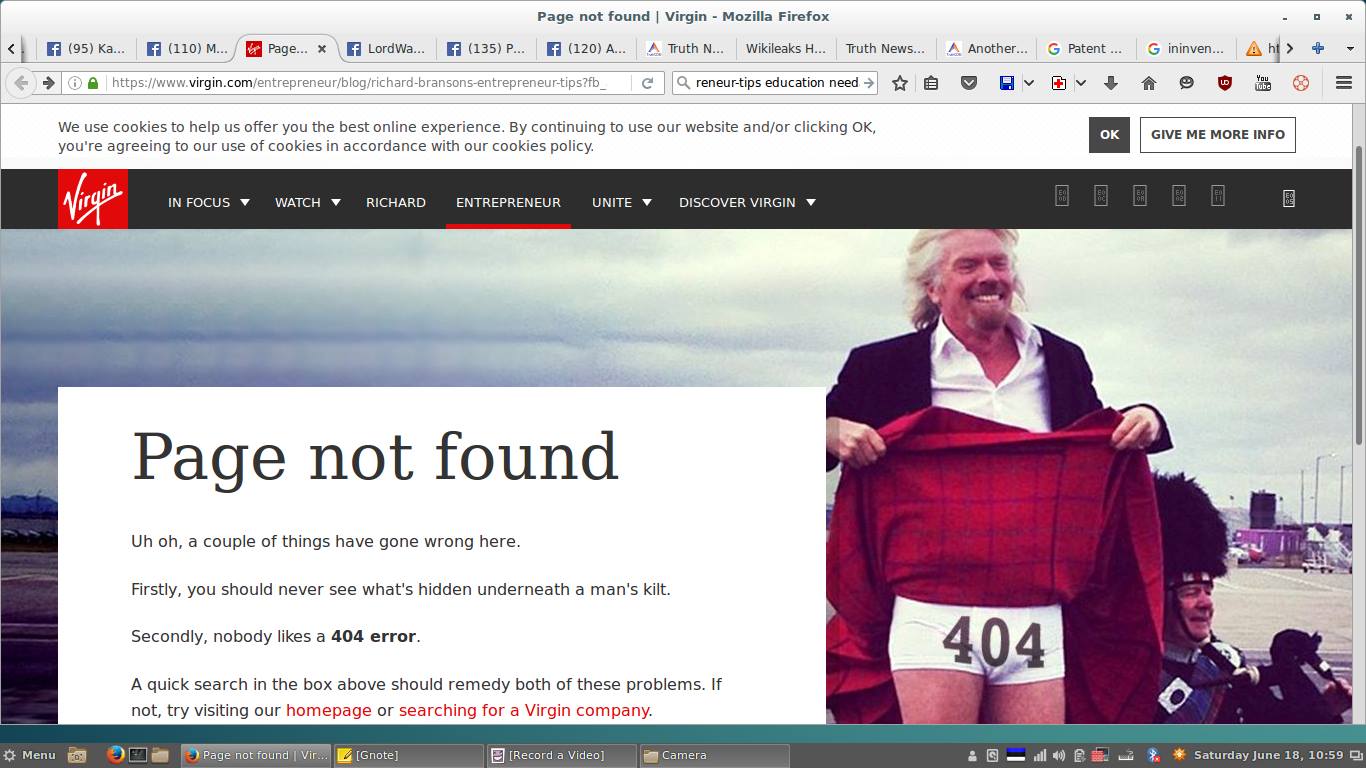The height and width of the screenshot is (768, 1366).
Task: Accept cookies with OK button
Action: point(1109,135)
